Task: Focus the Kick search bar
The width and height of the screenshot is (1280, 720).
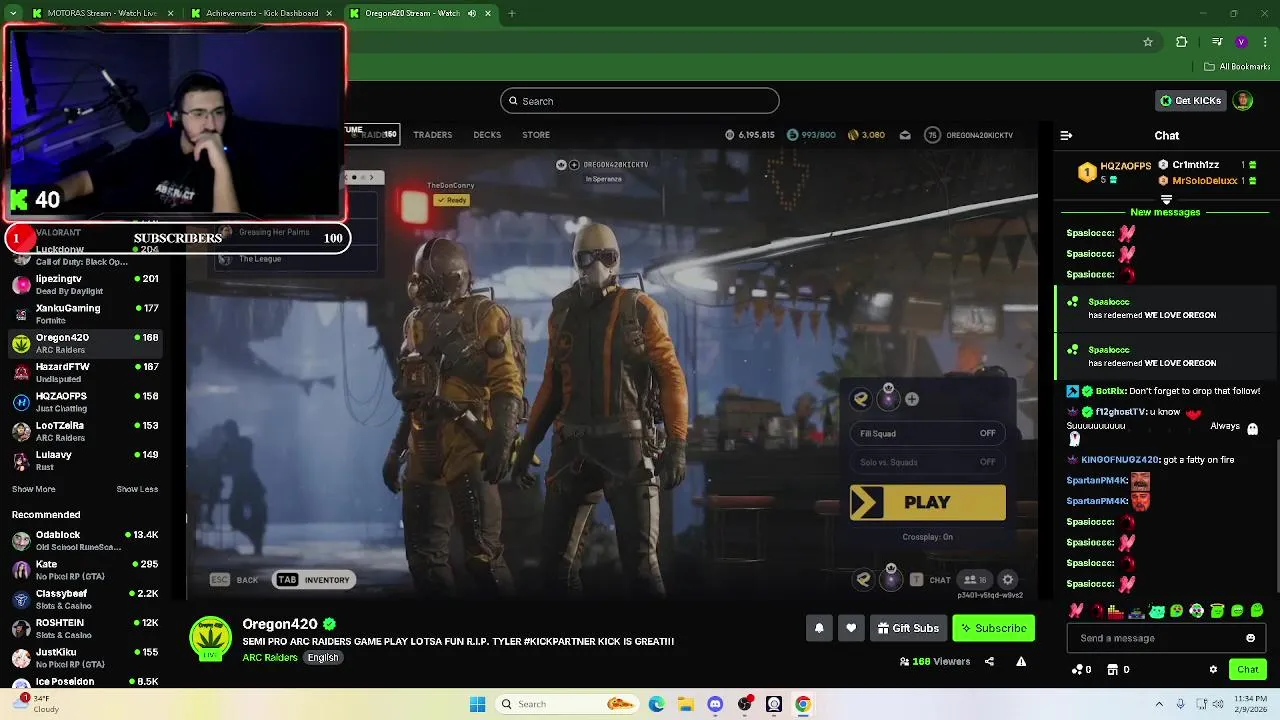Action: (640, 101)
